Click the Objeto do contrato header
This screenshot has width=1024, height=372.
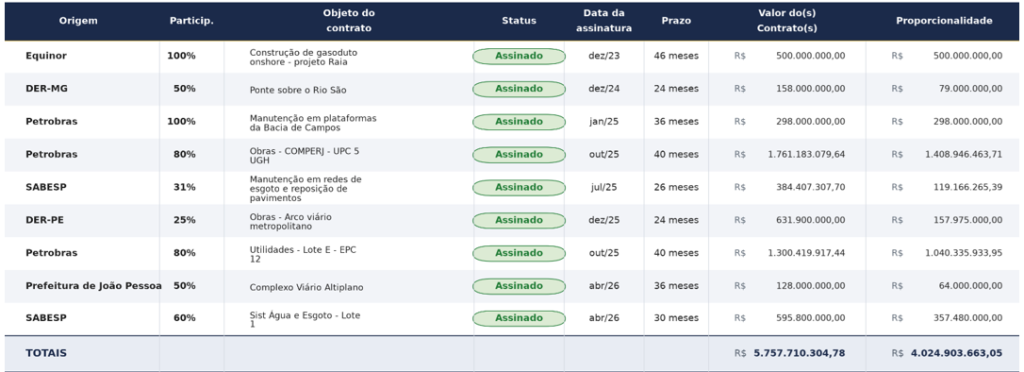349,21
